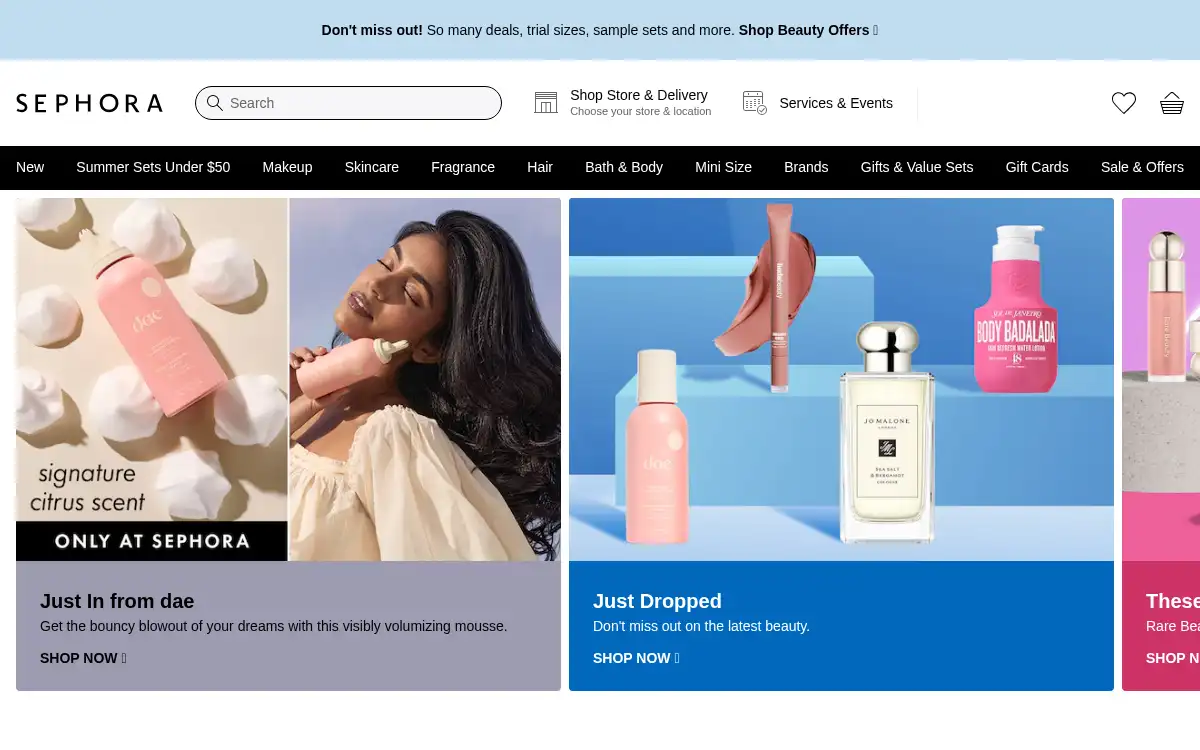
Task: Click the Just Dropped heading
Action: coord(657,601)
